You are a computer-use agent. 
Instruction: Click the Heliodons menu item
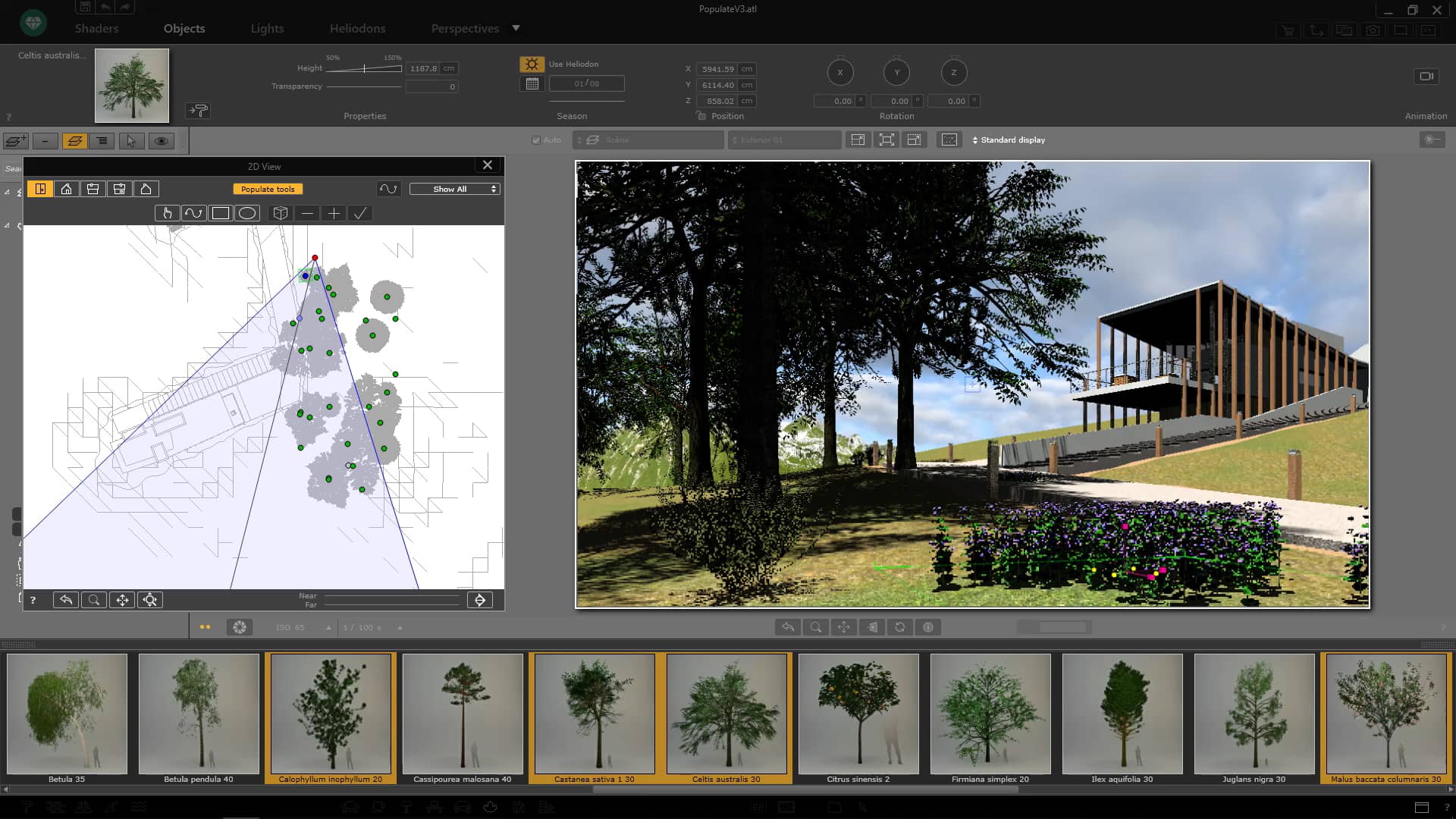tap(358, 27)
